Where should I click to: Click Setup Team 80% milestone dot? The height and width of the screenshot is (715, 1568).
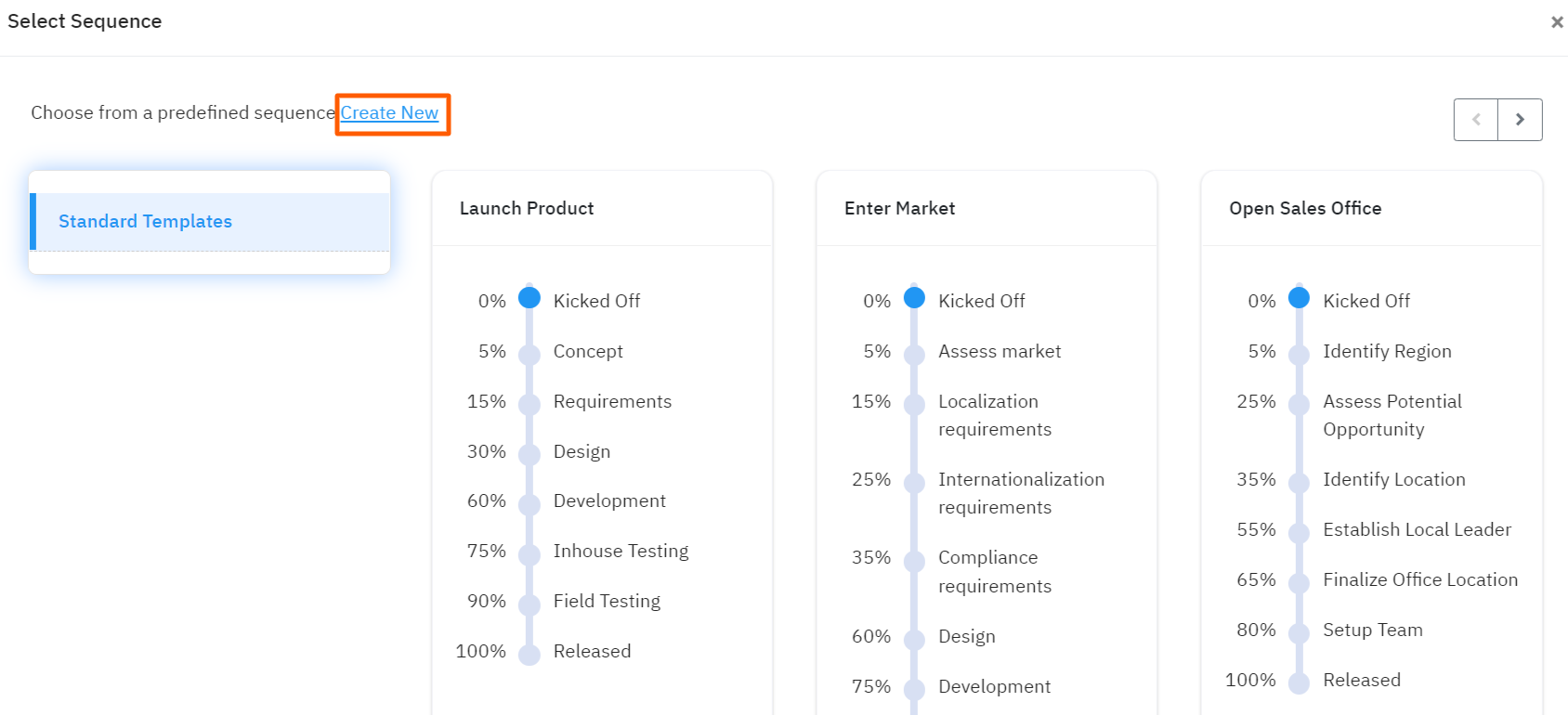click(1299, 633)
